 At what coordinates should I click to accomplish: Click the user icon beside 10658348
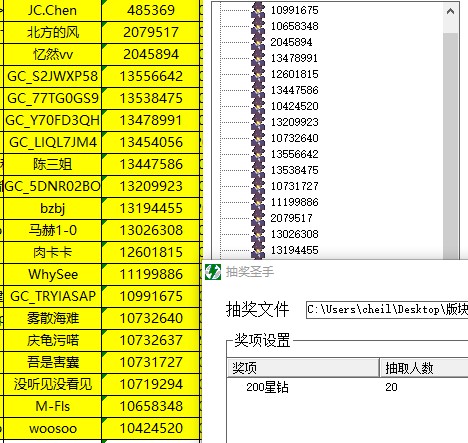pos(258,26)
